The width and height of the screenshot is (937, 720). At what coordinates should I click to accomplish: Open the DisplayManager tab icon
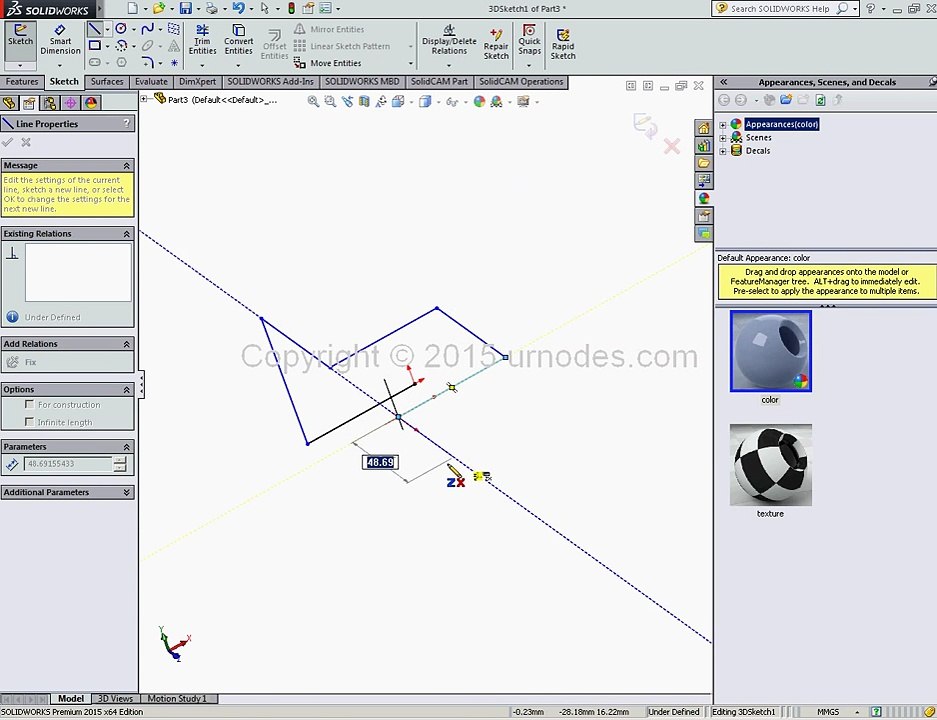(91, 103)
